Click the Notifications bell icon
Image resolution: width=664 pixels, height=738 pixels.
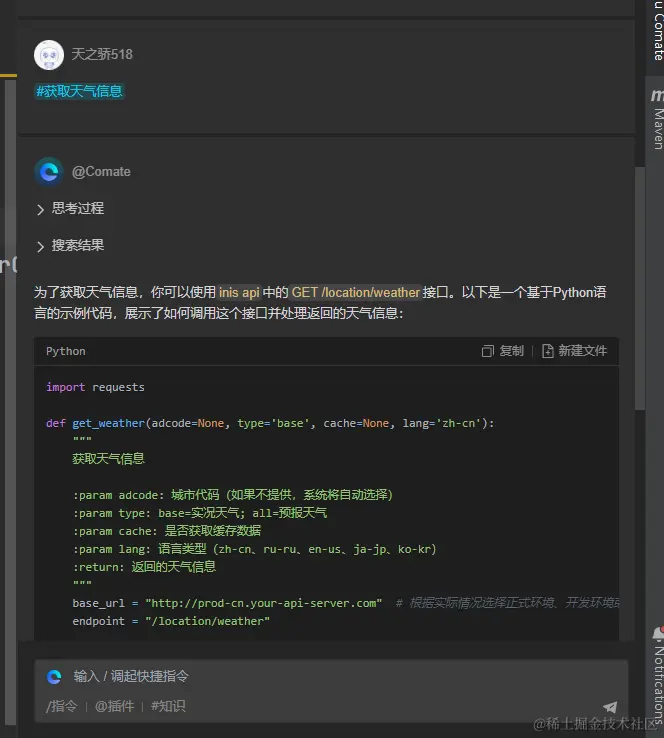coord(658,634)
